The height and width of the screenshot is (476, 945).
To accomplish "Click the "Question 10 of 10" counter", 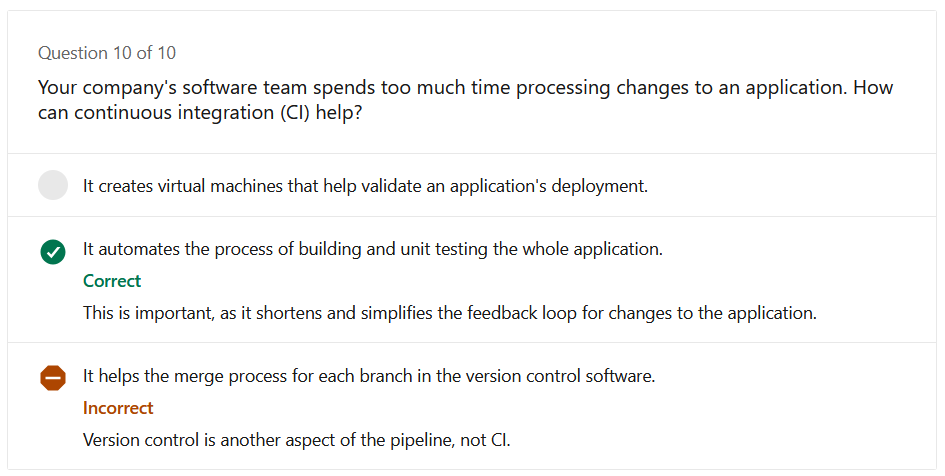I will (x=107, y=53).
